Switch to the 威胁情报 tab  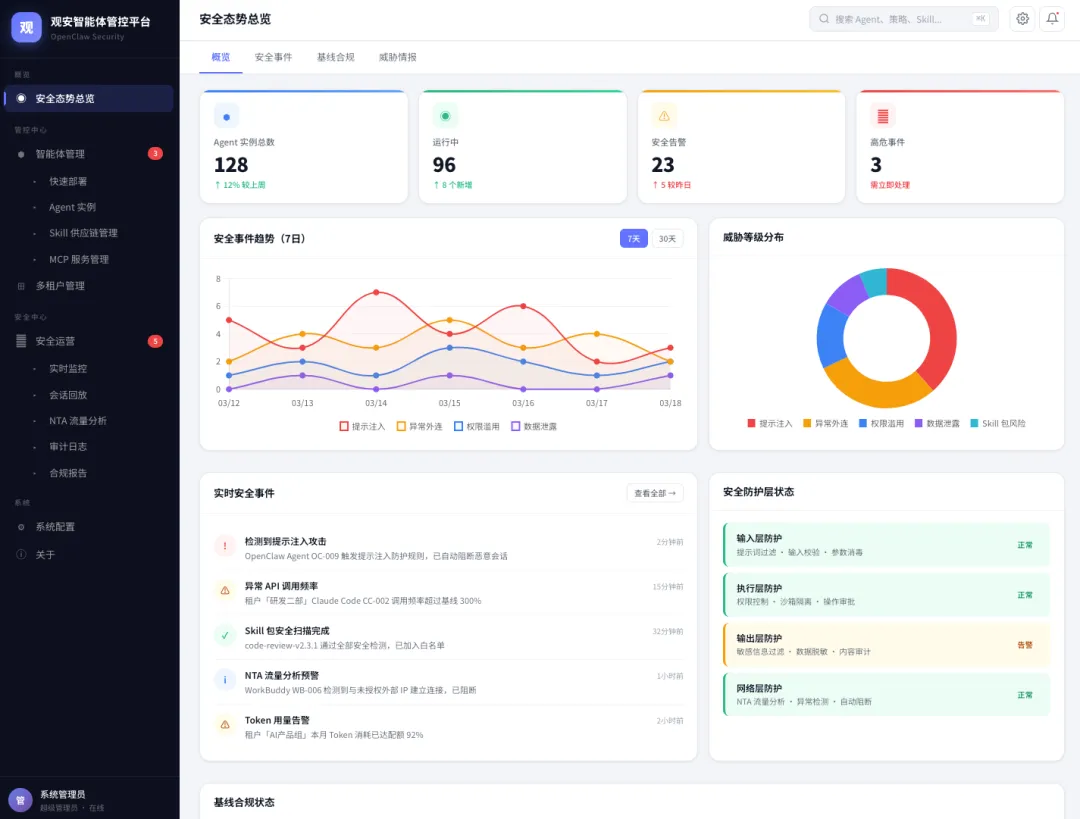[397, 57]
